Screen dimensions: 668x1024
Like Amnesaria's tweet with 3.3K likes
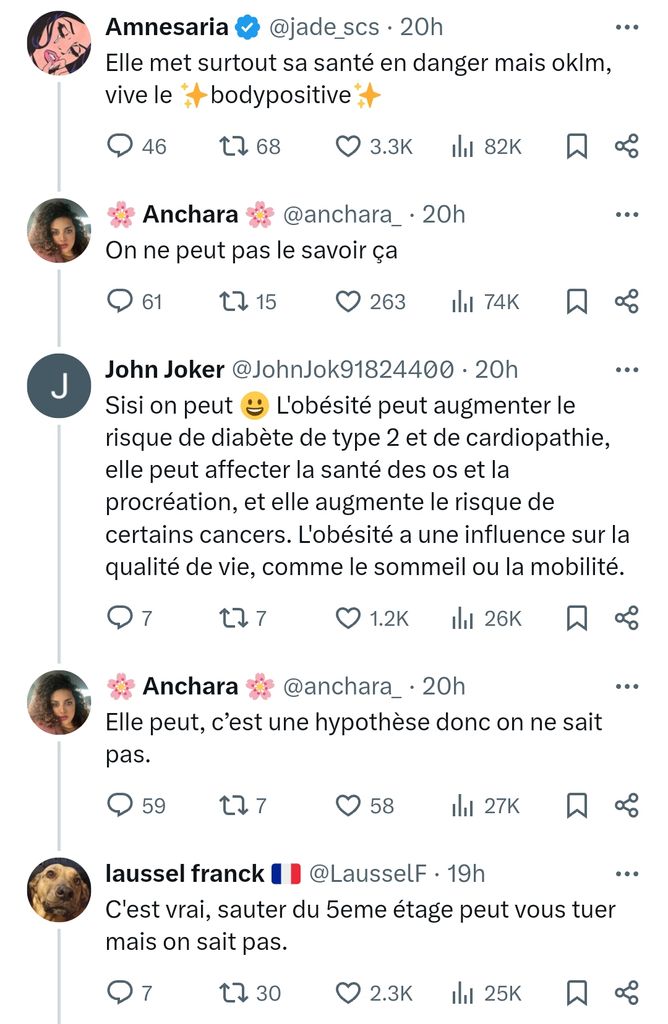click(x=348, y=147)
